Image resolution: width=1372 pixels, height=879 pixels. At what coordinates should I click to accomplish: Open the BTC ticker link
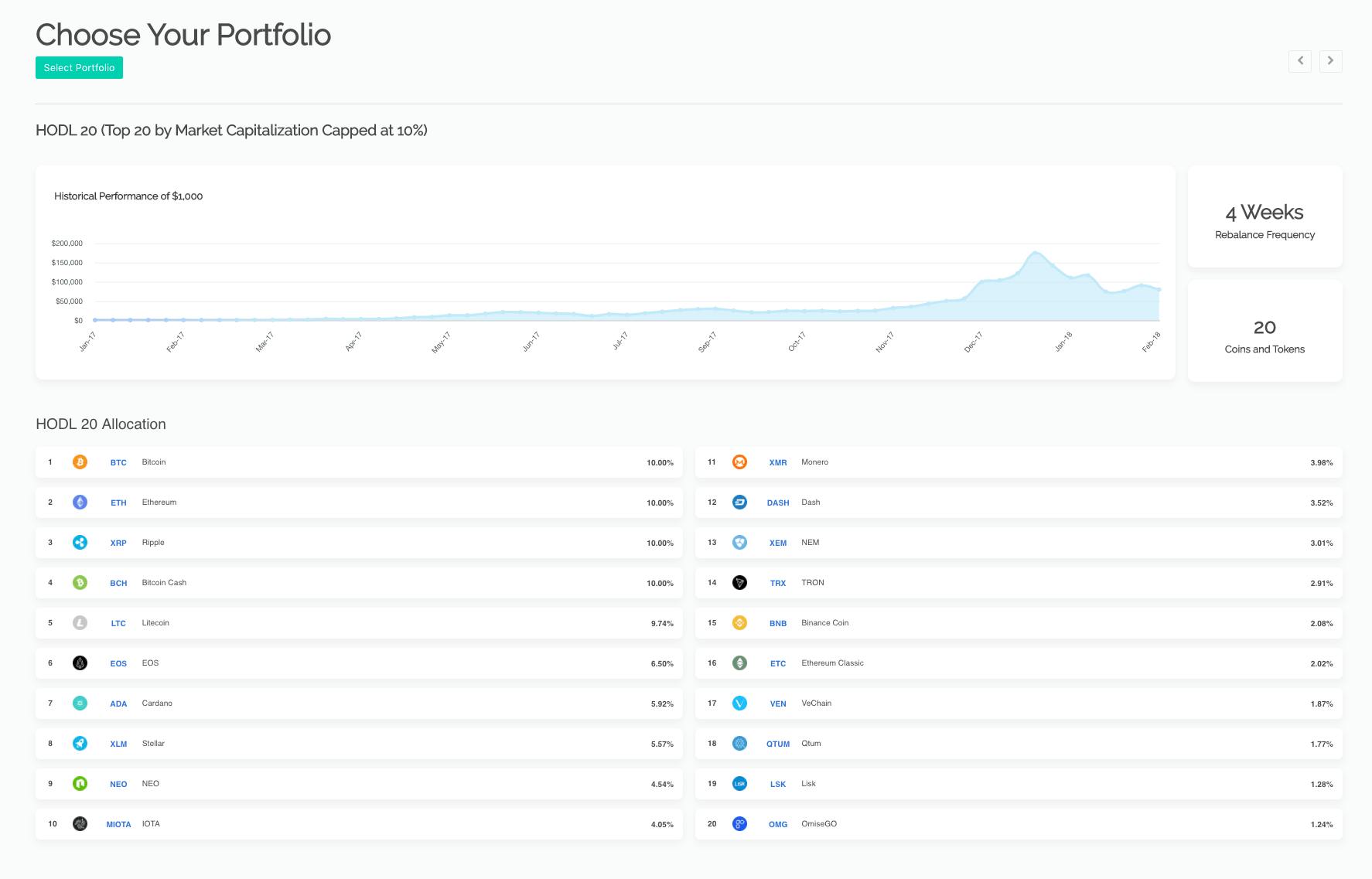point(118,463)
